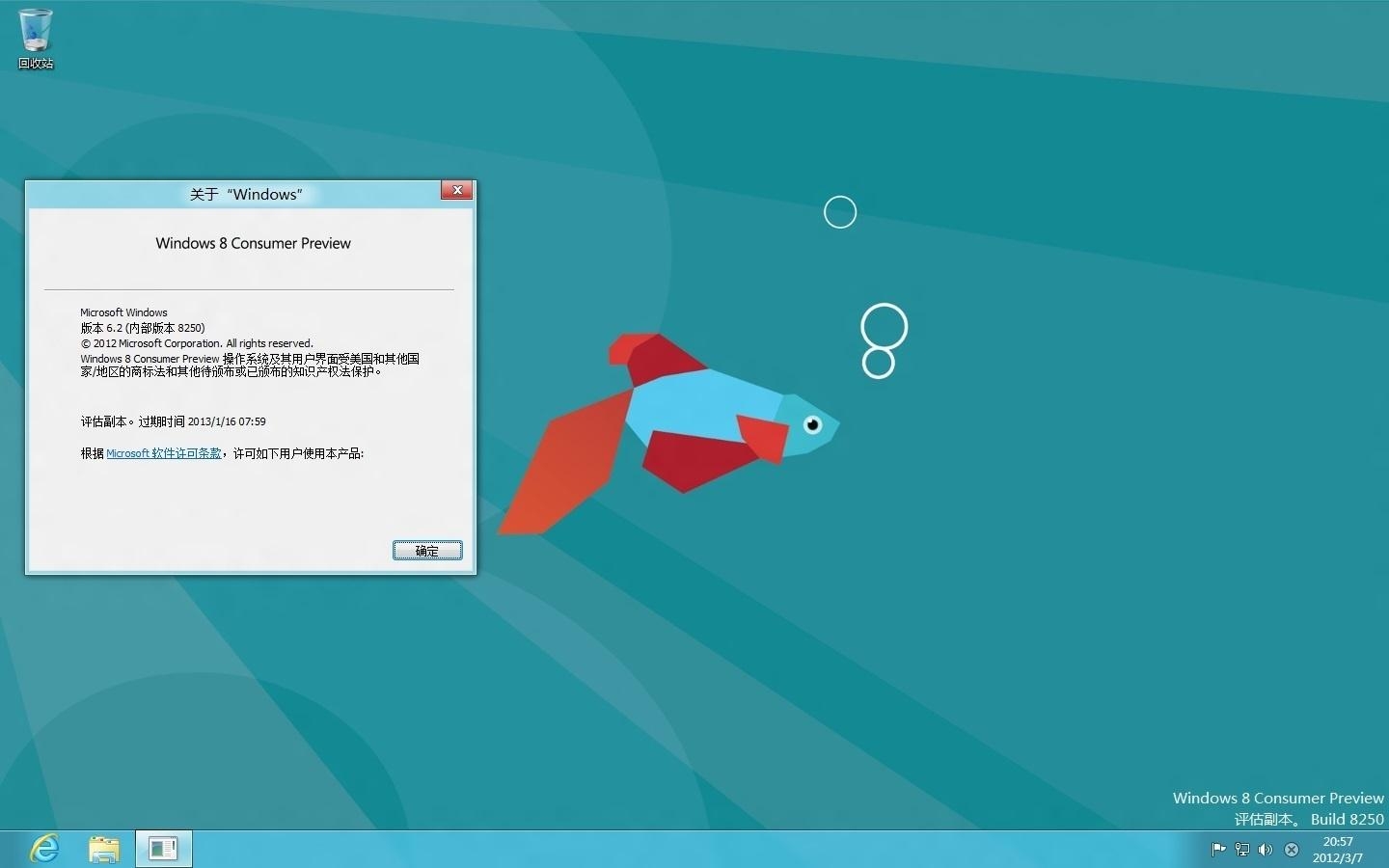
Task: Click the disabled input method tray icon
Action: tap(1292, 850)
